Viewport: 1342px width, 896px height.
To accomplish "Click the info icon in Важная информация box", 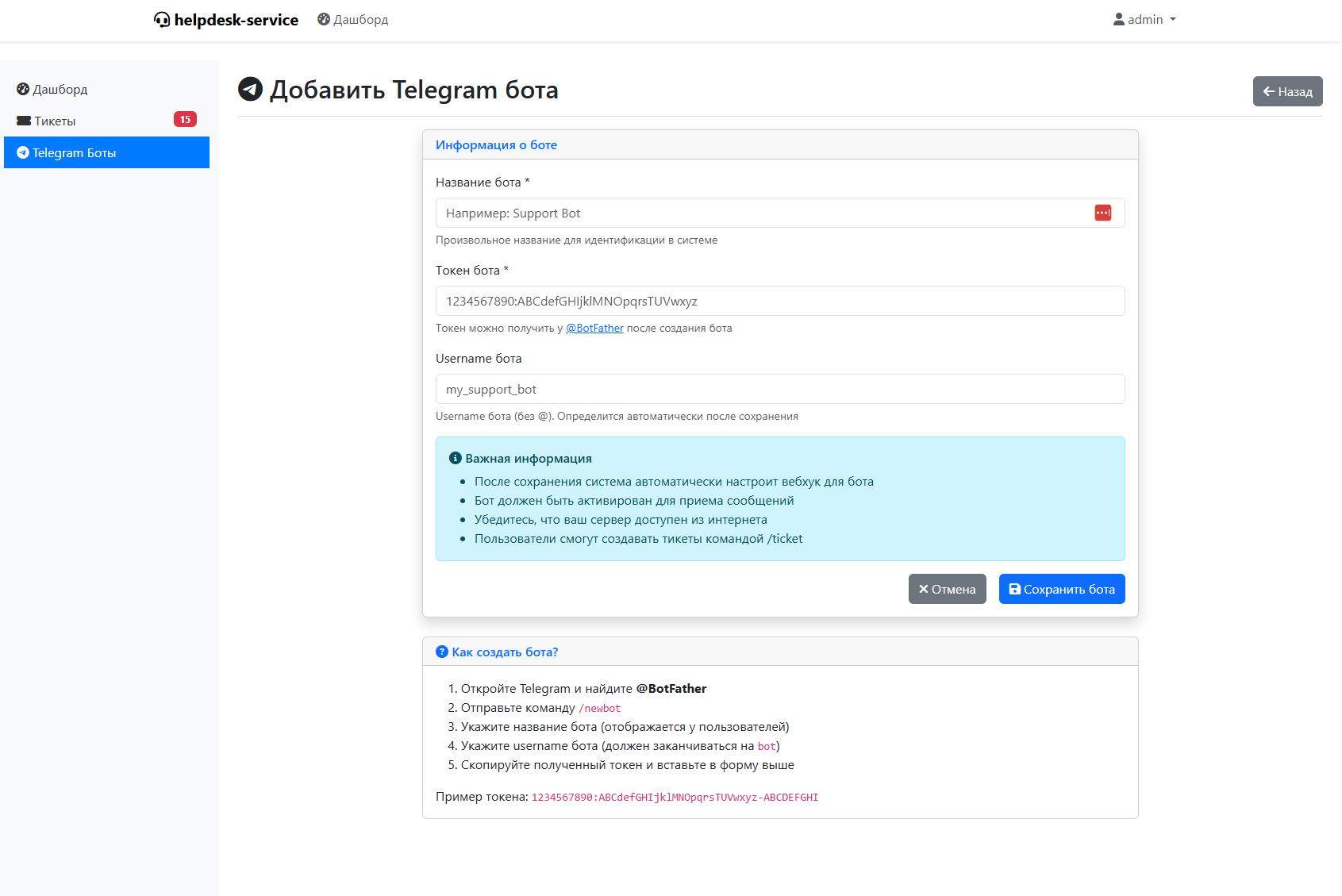I will [456, 459].
